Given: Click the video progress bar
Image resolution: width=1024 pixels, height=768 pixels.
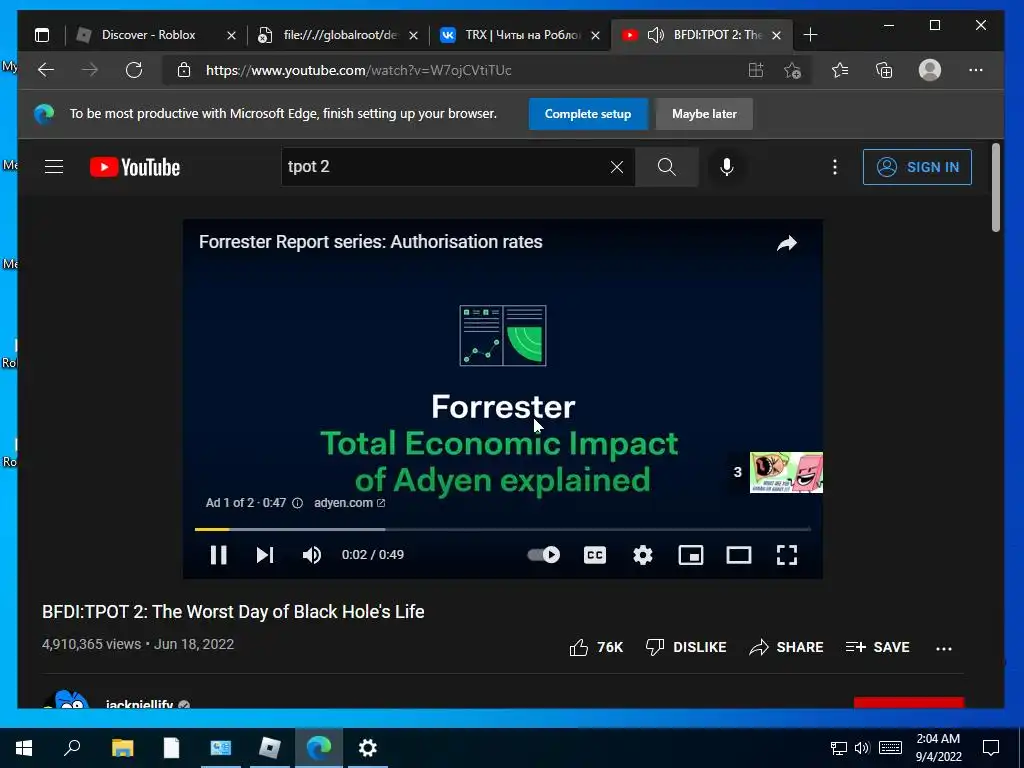Looking at the screenshot, I should tap(502, 529).
